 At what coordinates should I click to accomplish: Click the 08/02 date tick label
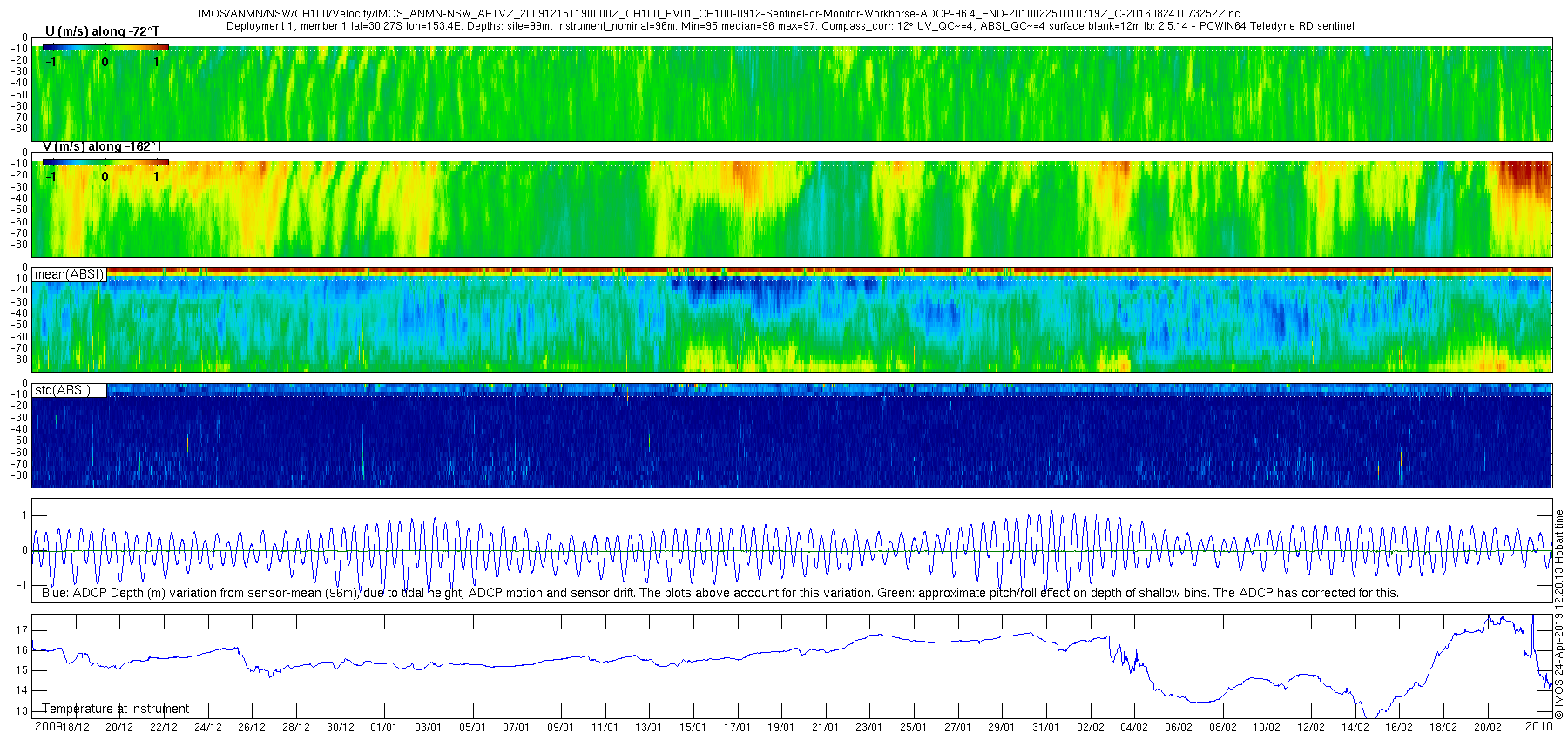pyautogui.click(x=1222, y=728)
